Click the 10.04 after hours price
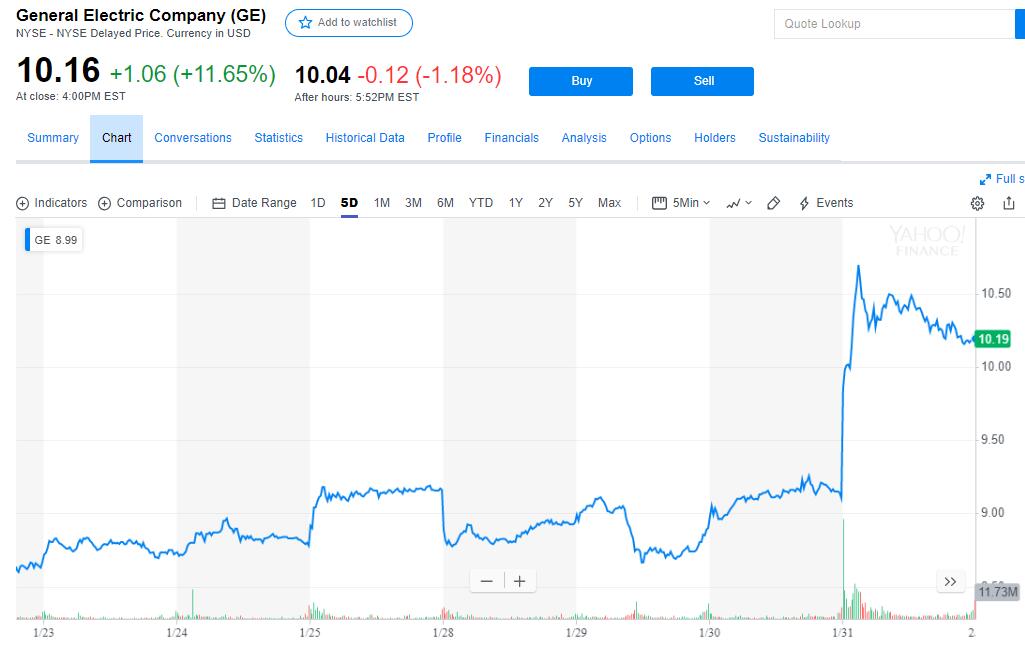 tap(323, 75)
